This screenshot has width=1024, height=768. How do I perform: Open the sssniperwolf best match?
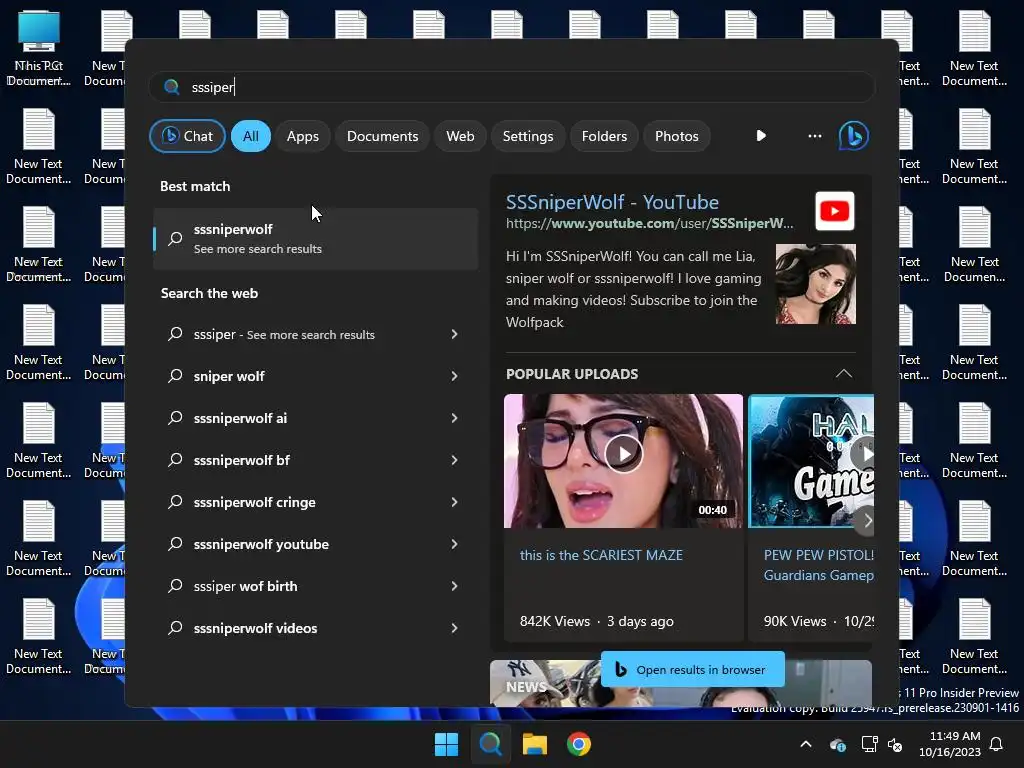tap(315, 238)
